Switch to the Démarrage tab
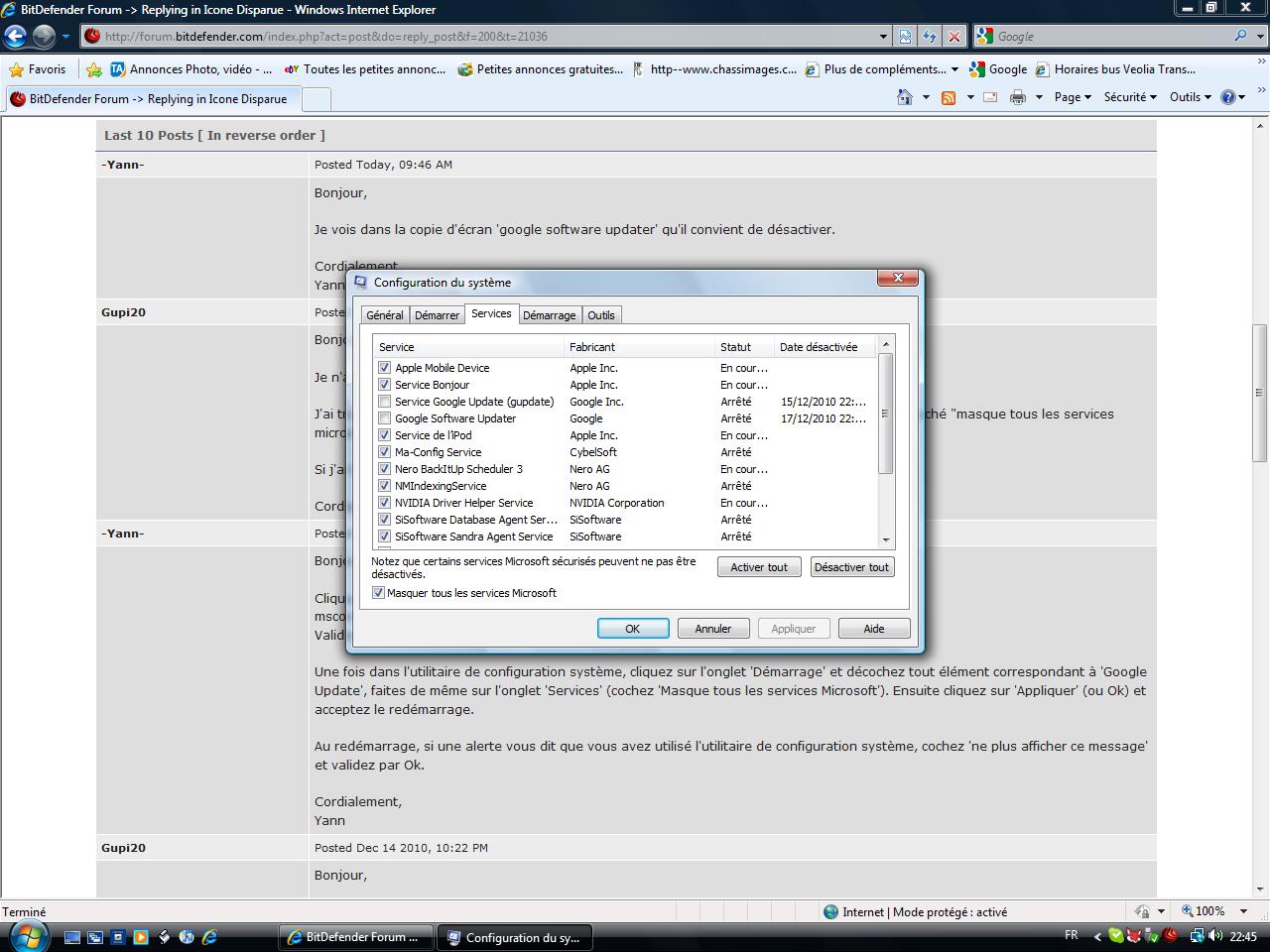 [549, 315]
